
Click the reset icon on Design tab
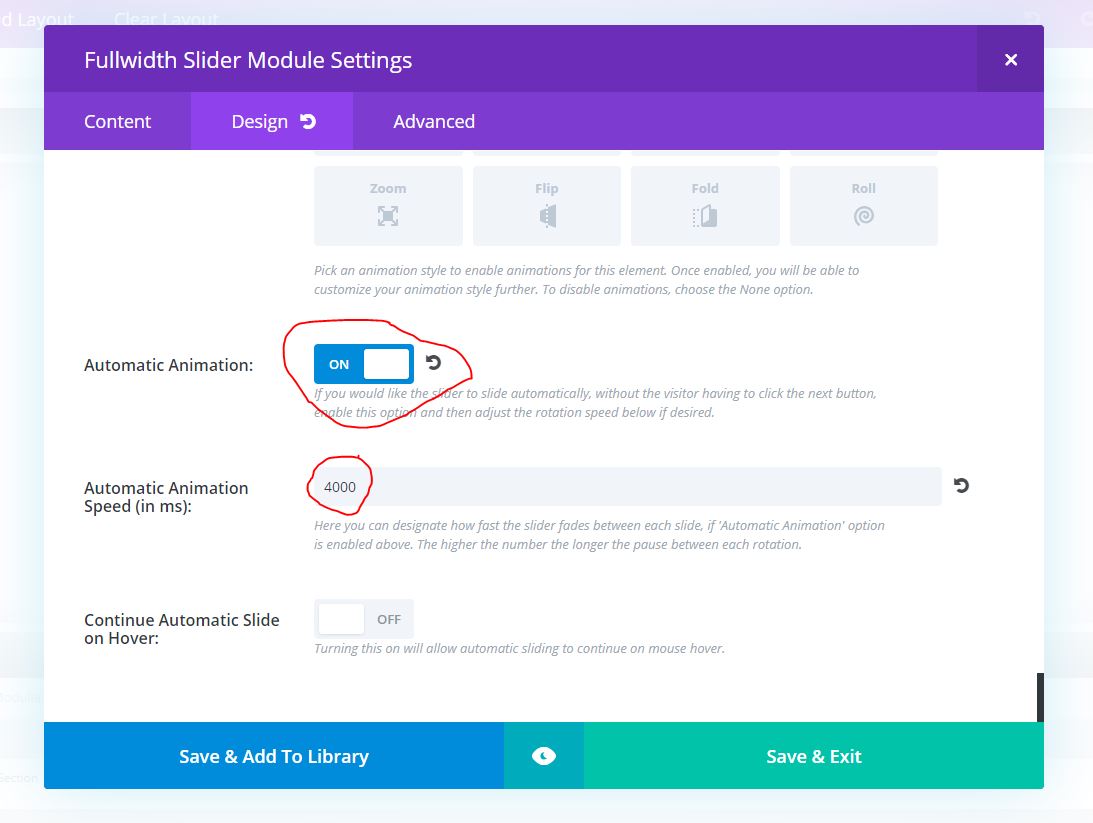tap(308, 121)
